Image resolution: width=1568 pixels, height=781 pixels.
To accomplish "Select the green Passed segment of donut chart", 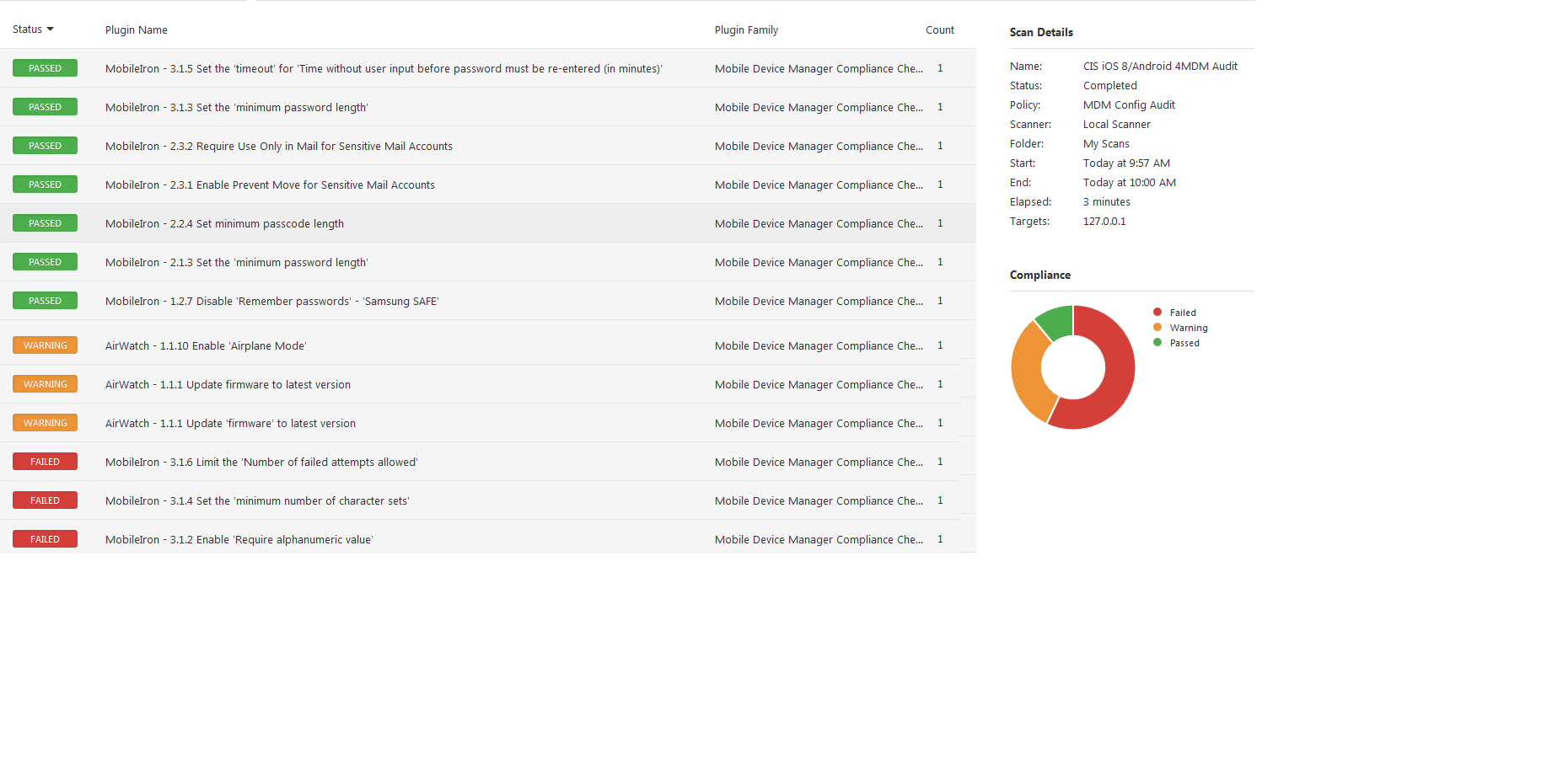I will point(1058,321).
